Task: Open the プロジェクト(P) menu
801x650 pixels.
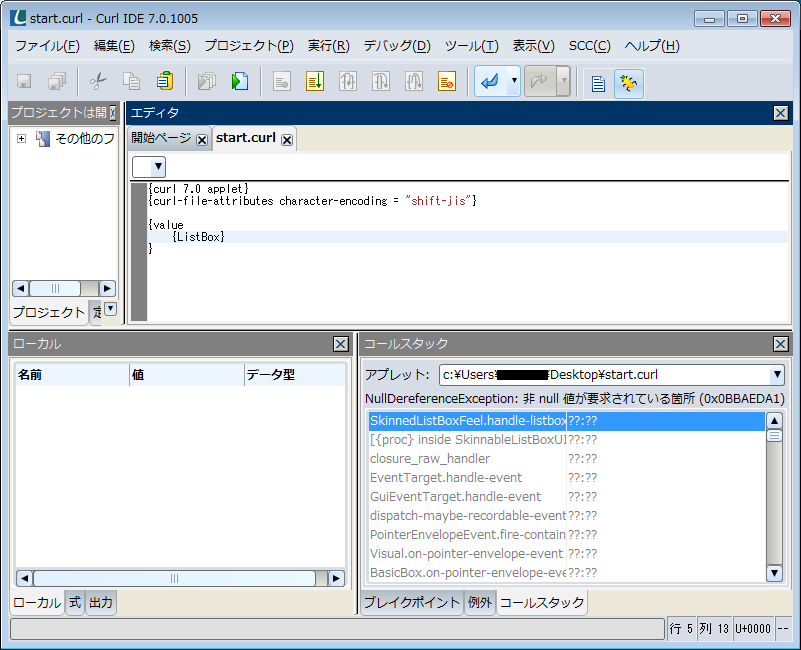Action: (x=249, y=46)
